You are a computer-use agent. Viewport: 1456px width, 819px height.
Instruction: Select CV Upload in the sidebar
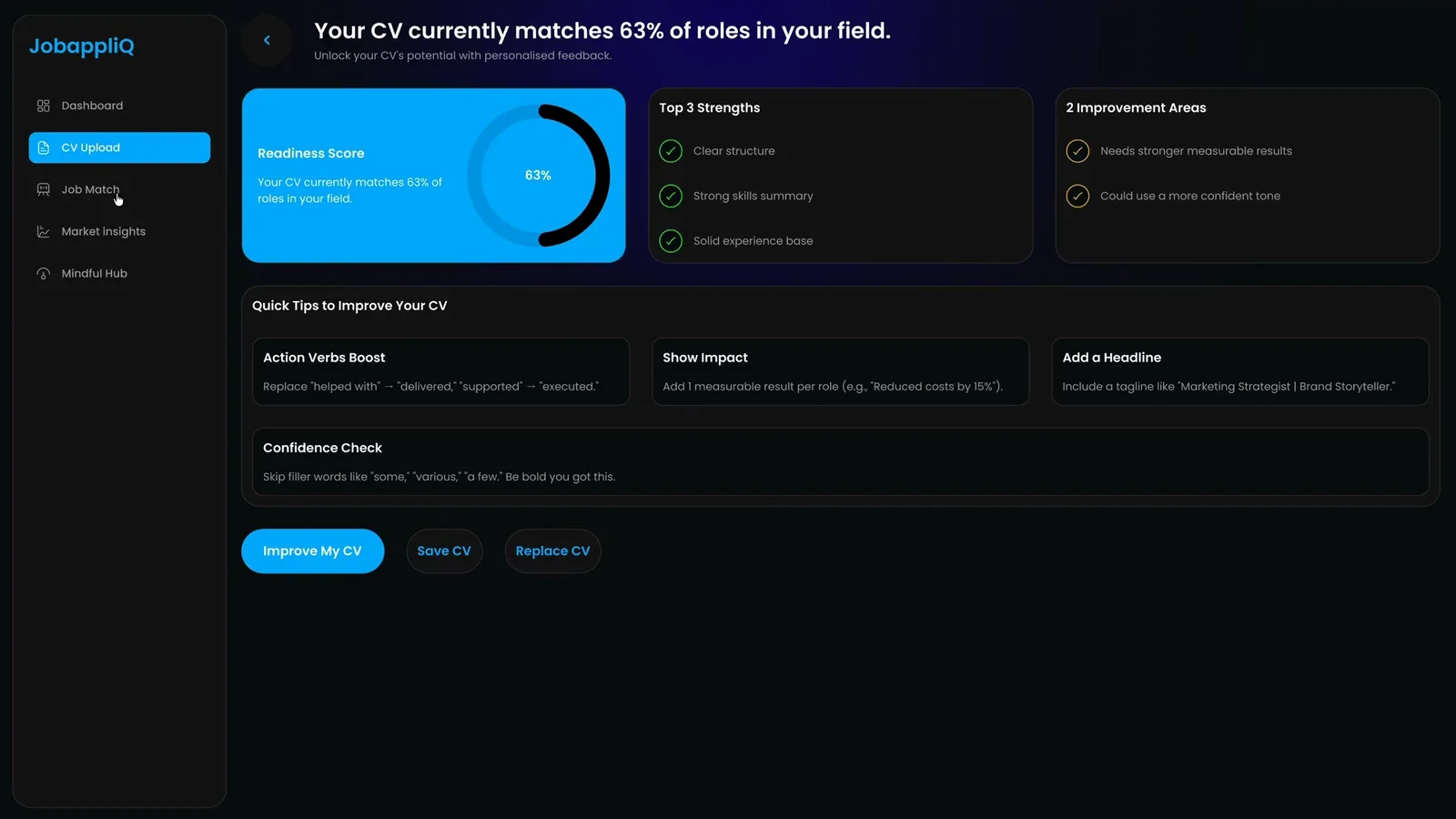click(119, 147)
